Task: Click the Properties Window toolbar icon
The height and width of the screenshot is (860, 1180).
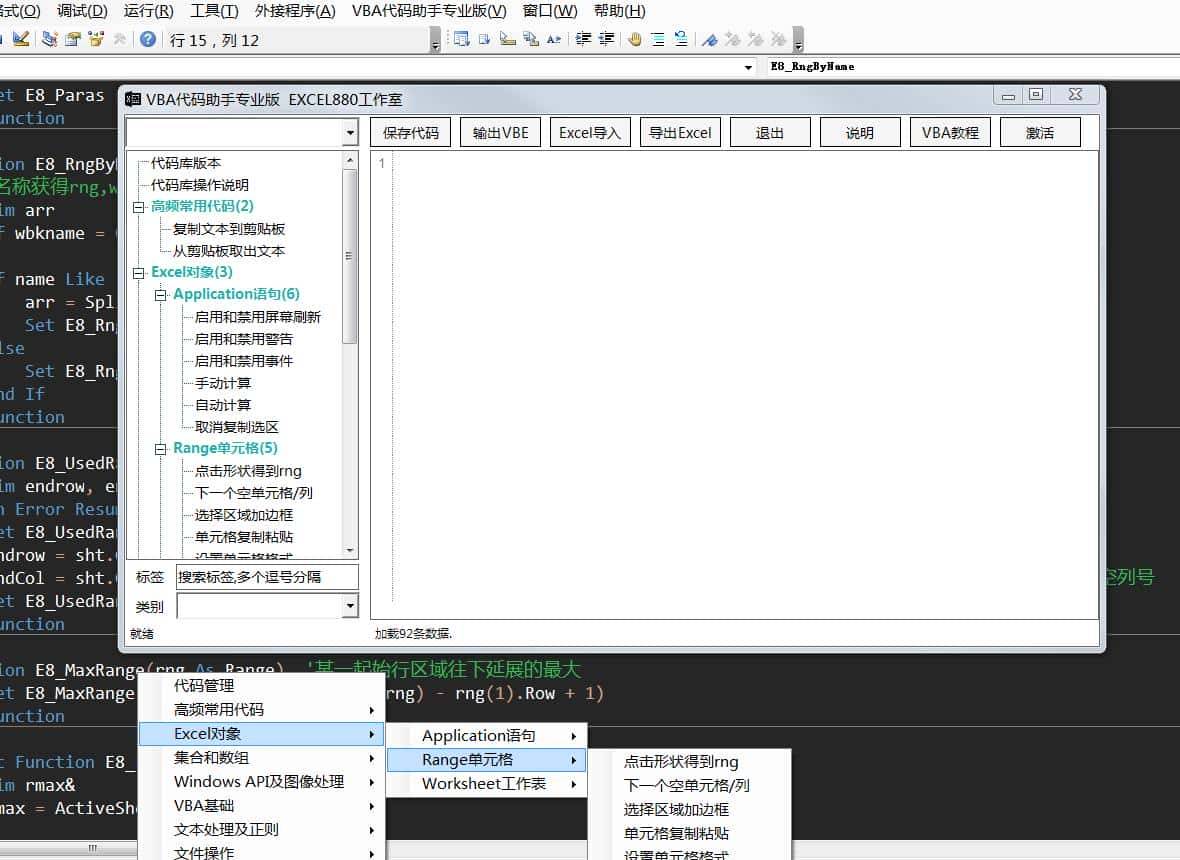Action: [73, 40]
